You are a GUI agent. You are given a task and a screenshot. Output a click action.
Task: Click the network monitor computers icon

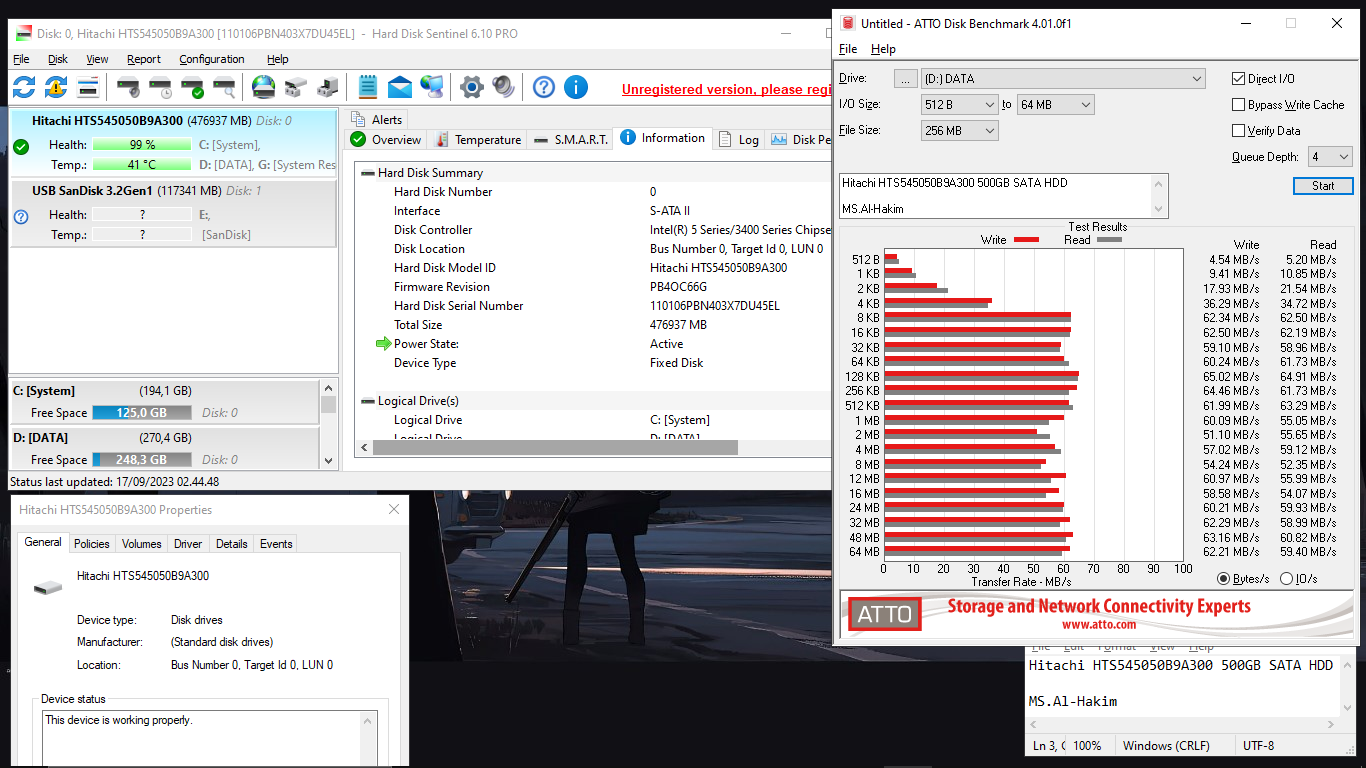[432, 87]
